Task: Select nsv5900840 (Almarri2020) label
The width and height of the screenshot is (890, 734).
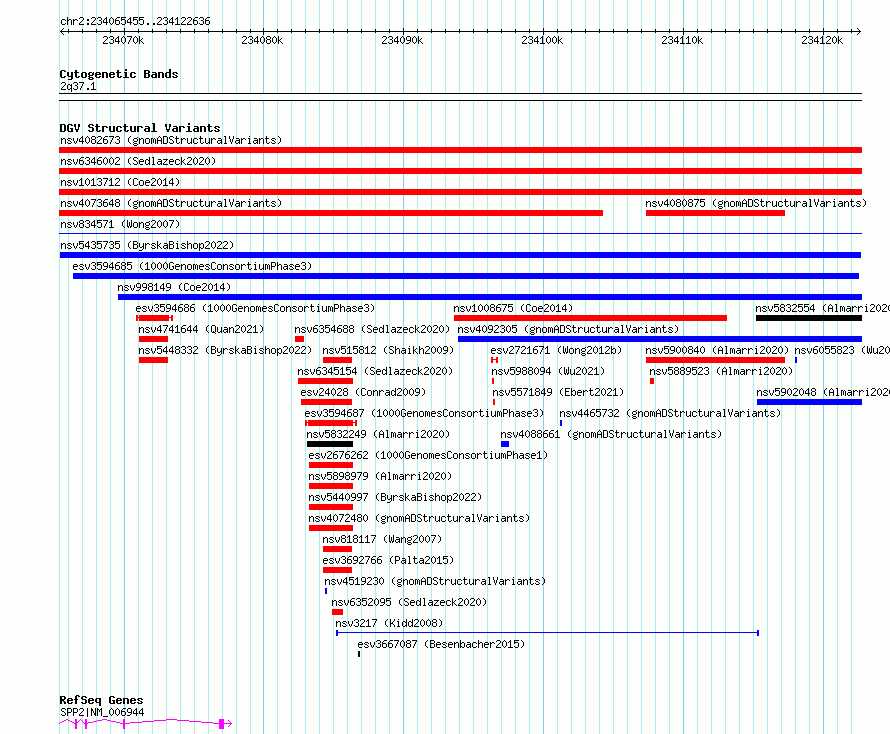Action: pos(717,350)
